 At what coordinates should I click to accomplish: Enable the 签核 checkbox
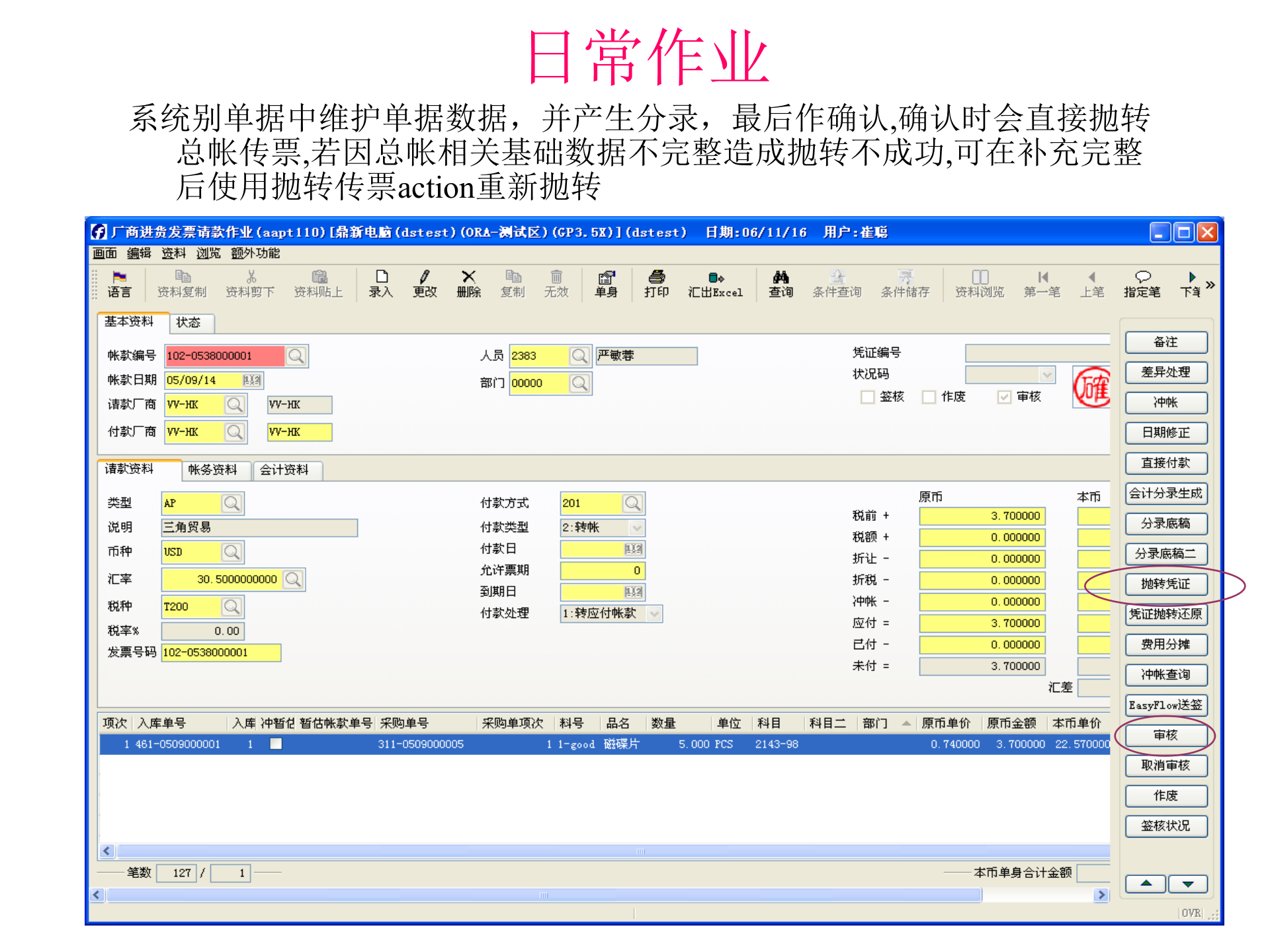[x=867, y=397]
